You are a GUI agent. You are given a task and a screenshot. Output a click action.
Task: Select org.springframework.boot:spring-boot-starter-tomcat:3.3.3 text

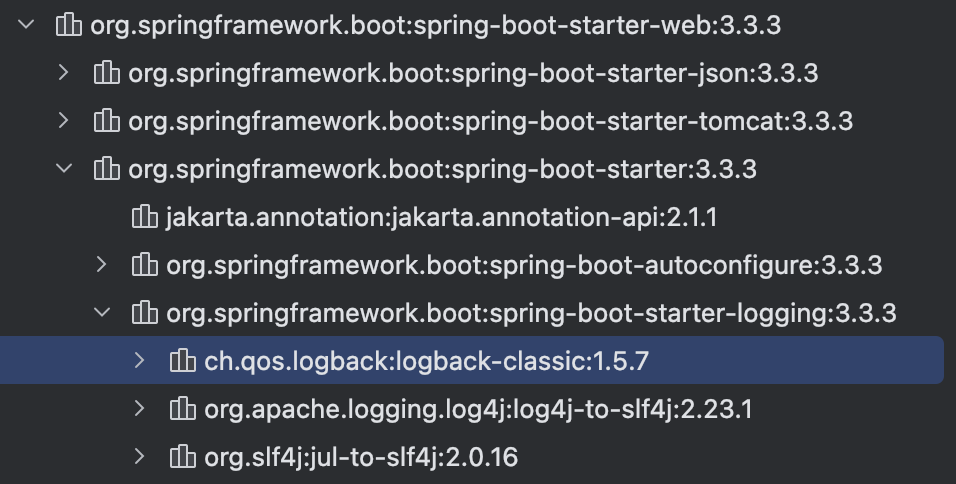pos(490,121)
